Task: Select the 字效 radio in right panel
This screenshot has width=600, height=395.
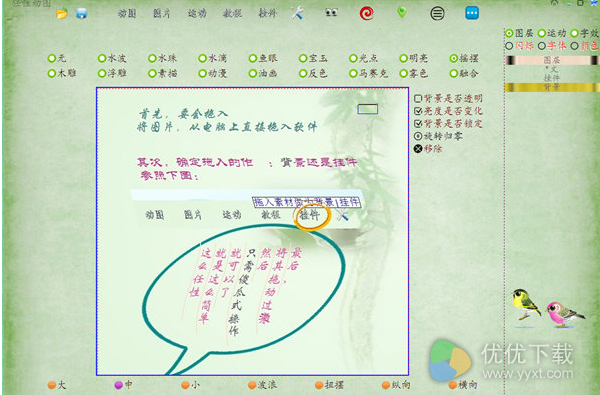Action: click(584, 33)
